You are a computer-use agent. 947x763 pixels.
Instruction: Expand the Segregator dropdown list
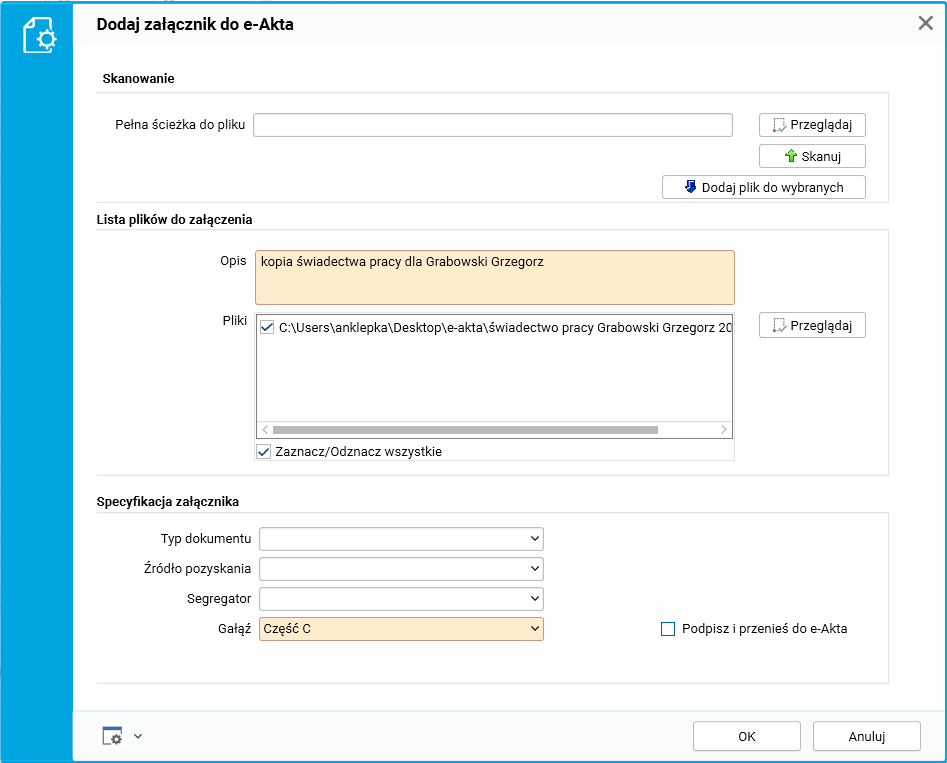tap(535, 599)
